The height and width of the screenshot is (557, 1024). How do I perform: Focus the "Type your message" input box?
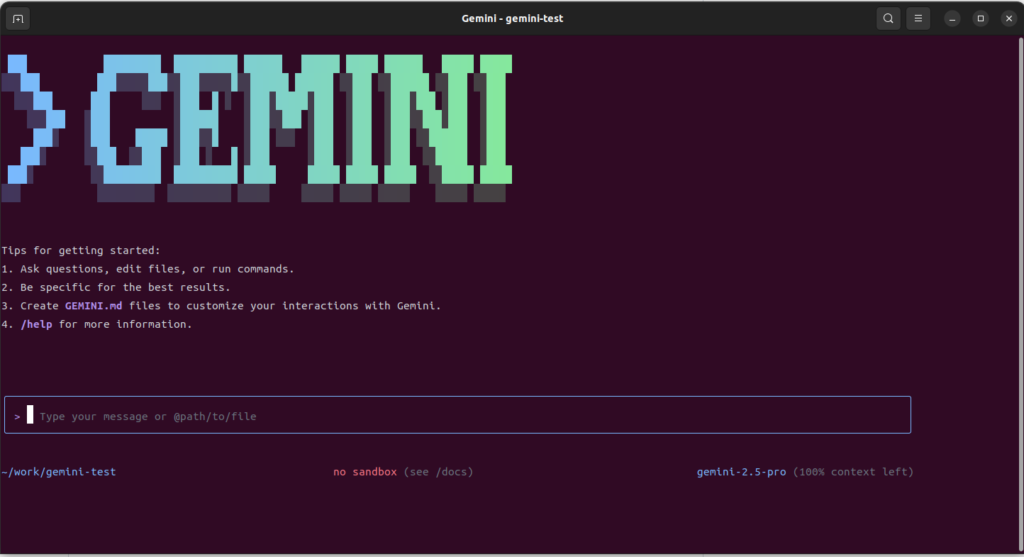point(457,415)
